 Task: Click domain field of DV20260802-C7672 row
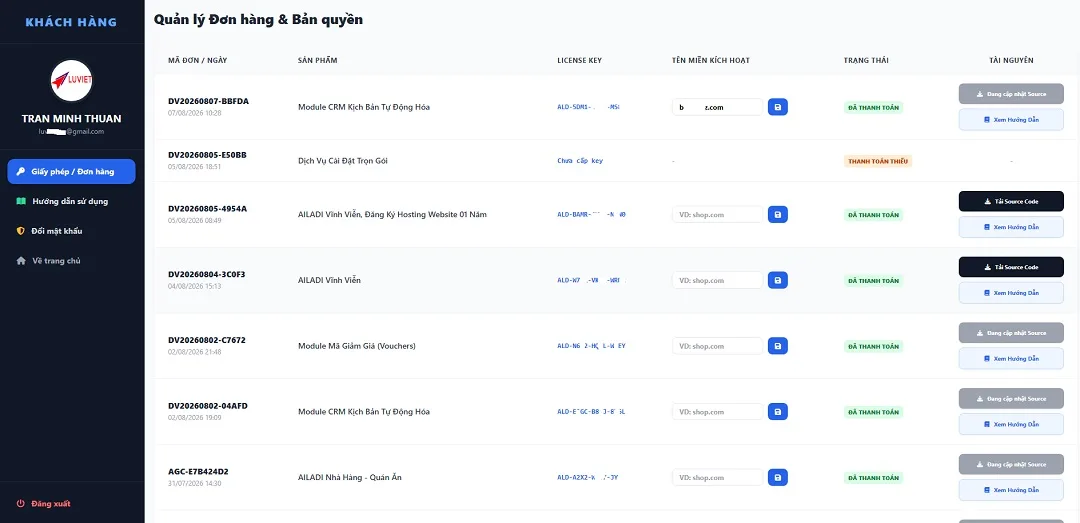tap(718, 346)
